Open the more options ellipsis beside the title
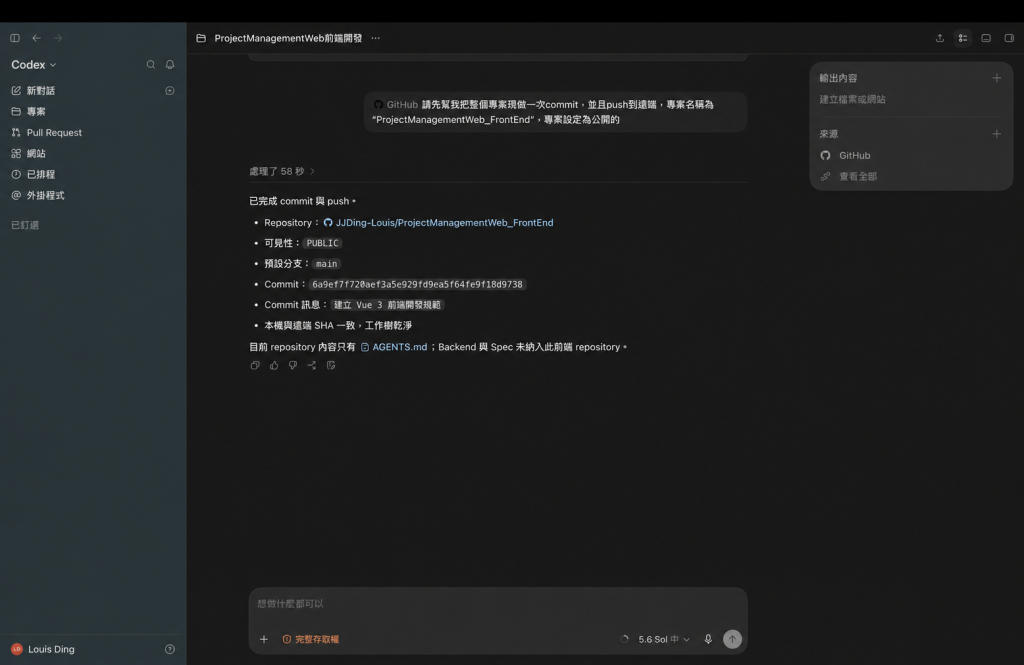This screenshot has width=1024, height=665. coord(376,38)
